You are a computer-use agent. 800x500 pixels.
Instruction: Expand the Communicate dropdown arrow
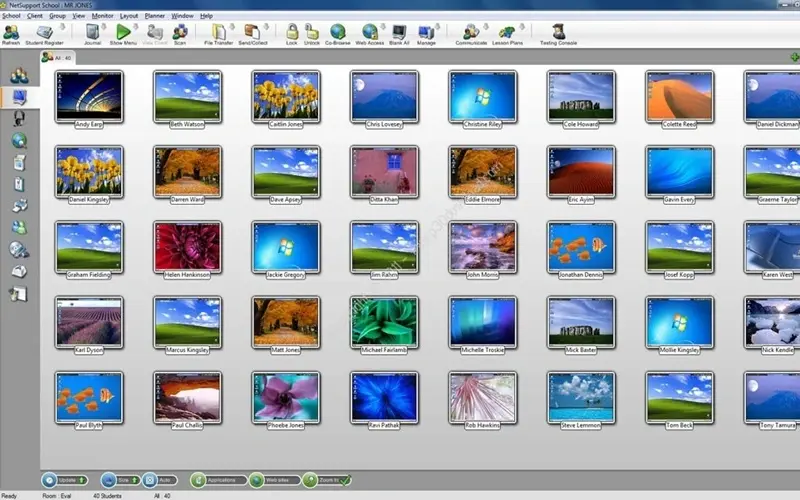click(486, 27)
